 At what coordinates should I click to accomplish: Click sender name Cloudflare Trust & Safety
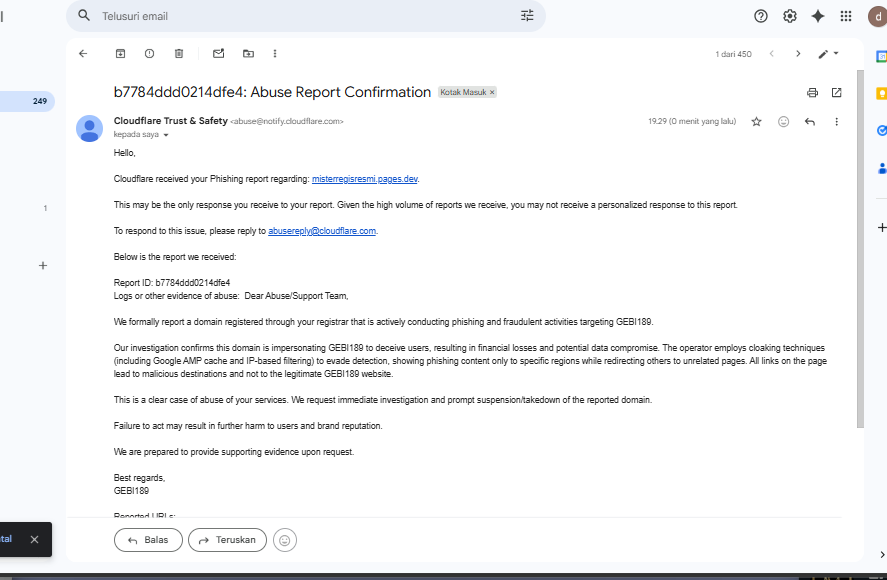click(x=171, y=121)
